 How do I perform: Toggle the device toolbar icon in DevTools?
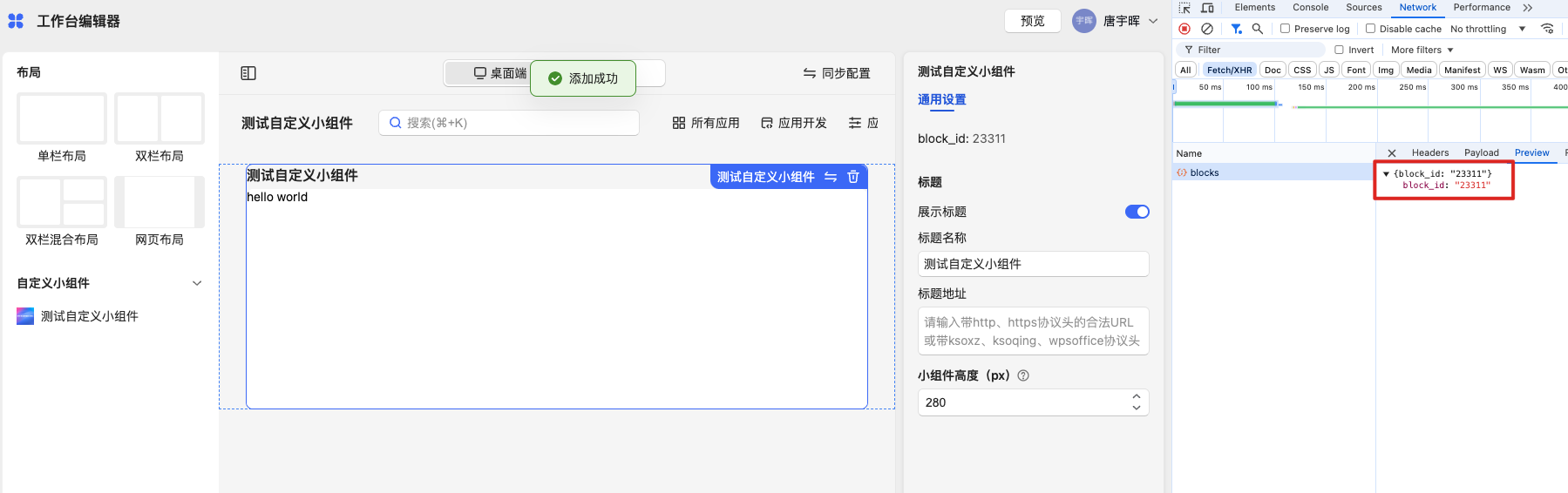(1207, 8)
